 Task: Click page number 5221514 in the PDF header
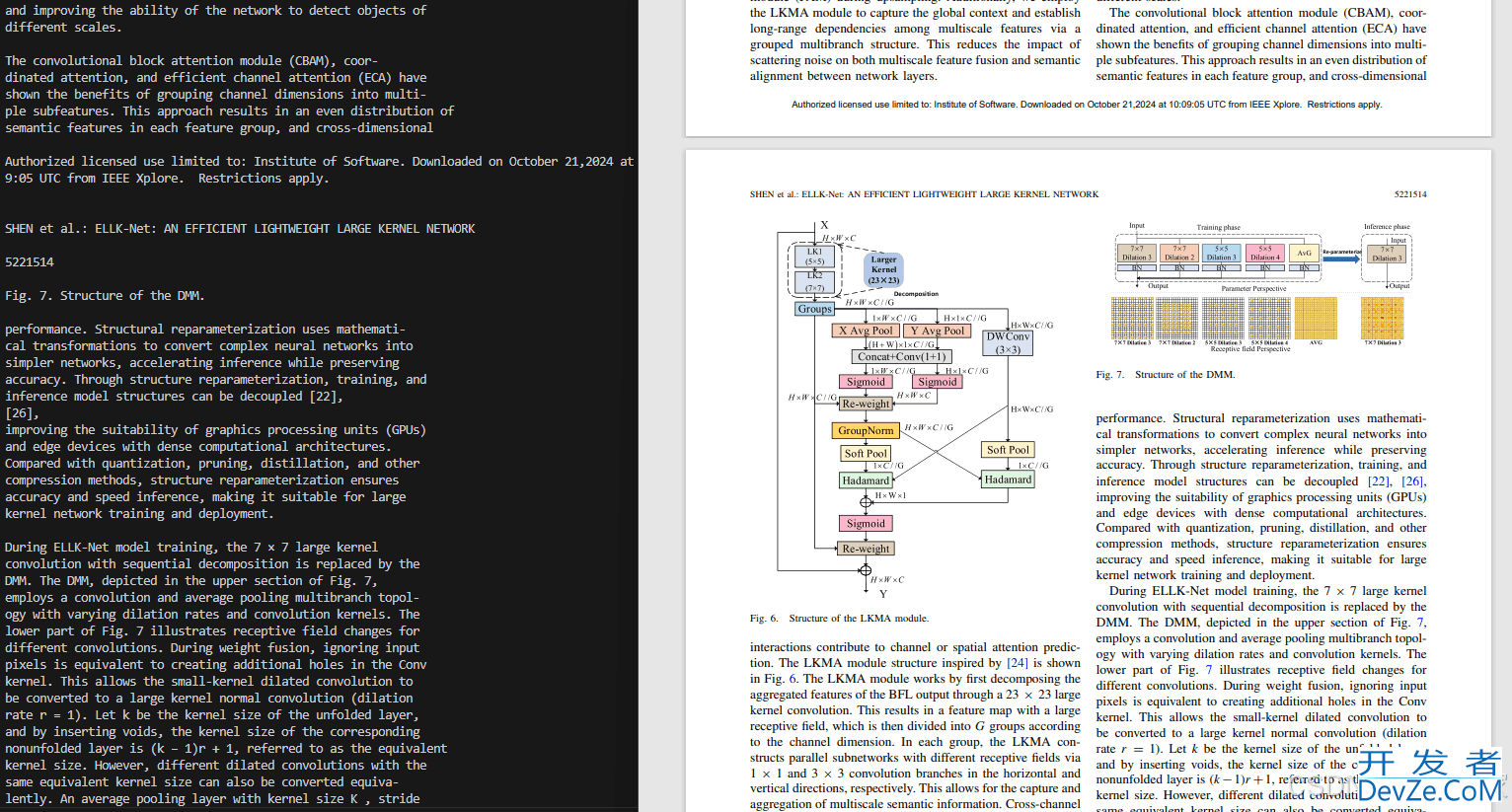1410,194
